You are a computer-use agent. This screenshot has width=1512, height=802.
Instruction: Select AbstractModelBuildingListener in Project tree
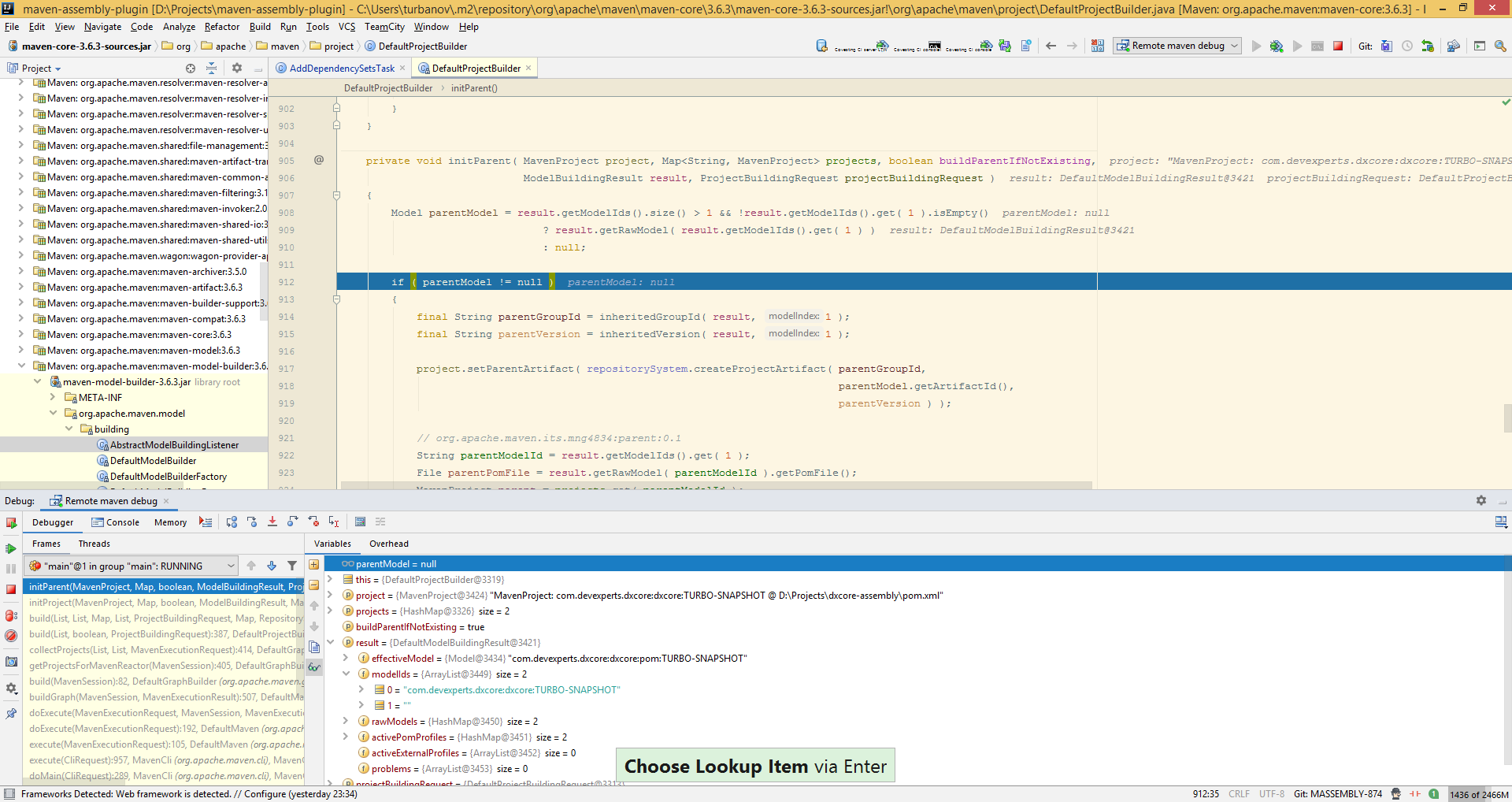click(x=174, y=445)
